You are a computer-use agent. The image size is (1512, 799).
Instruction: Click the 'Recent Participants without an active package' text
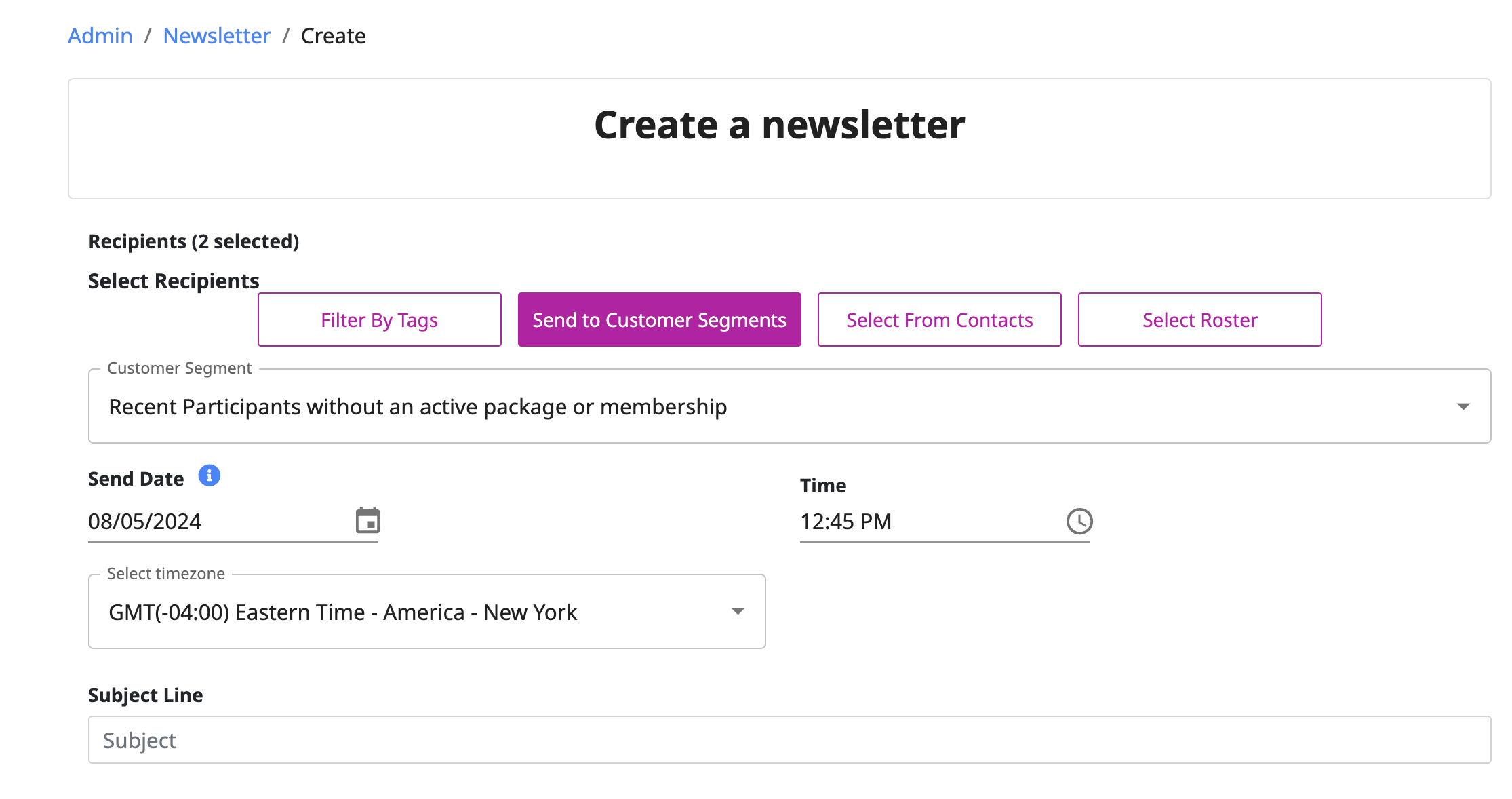pyautogui.click(x=418, y=407)
